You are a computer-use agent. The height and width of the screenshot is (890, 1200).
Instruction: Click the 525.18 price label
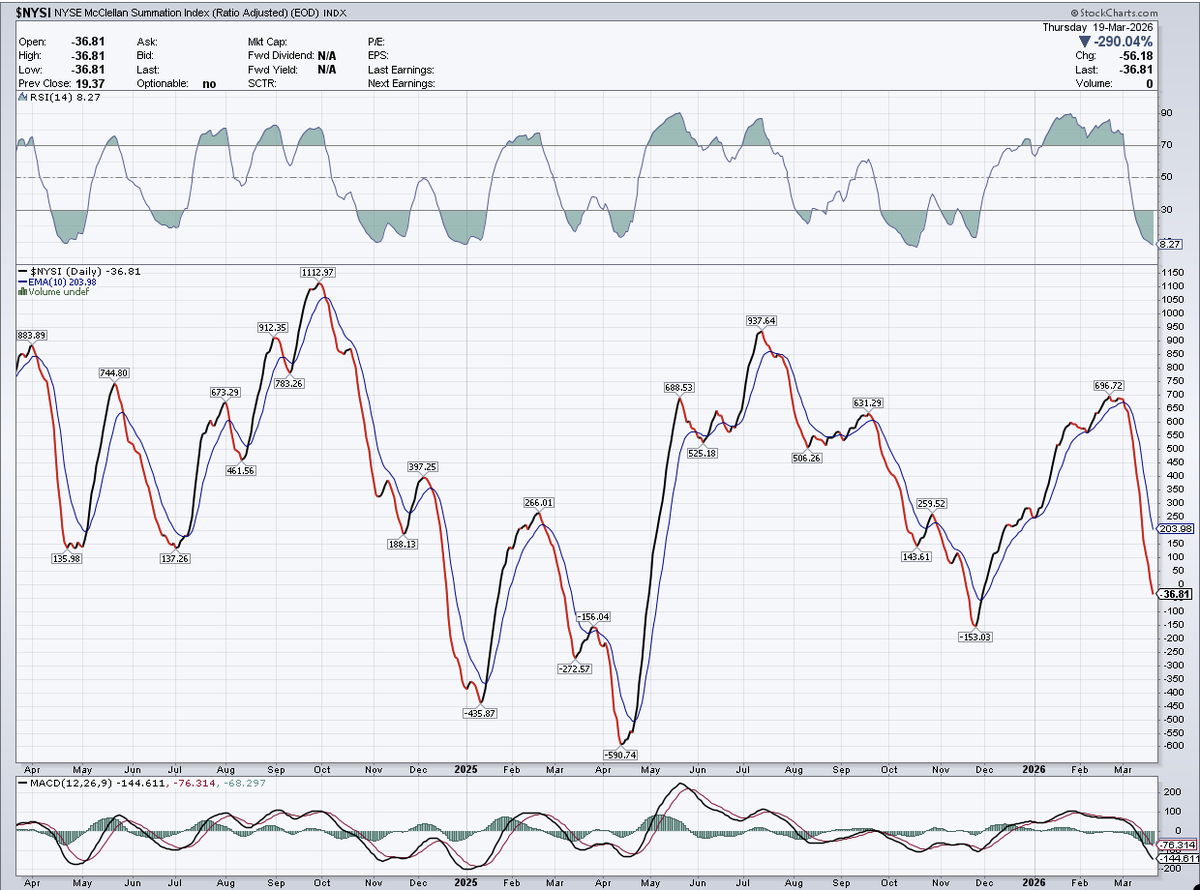(702, 452)
